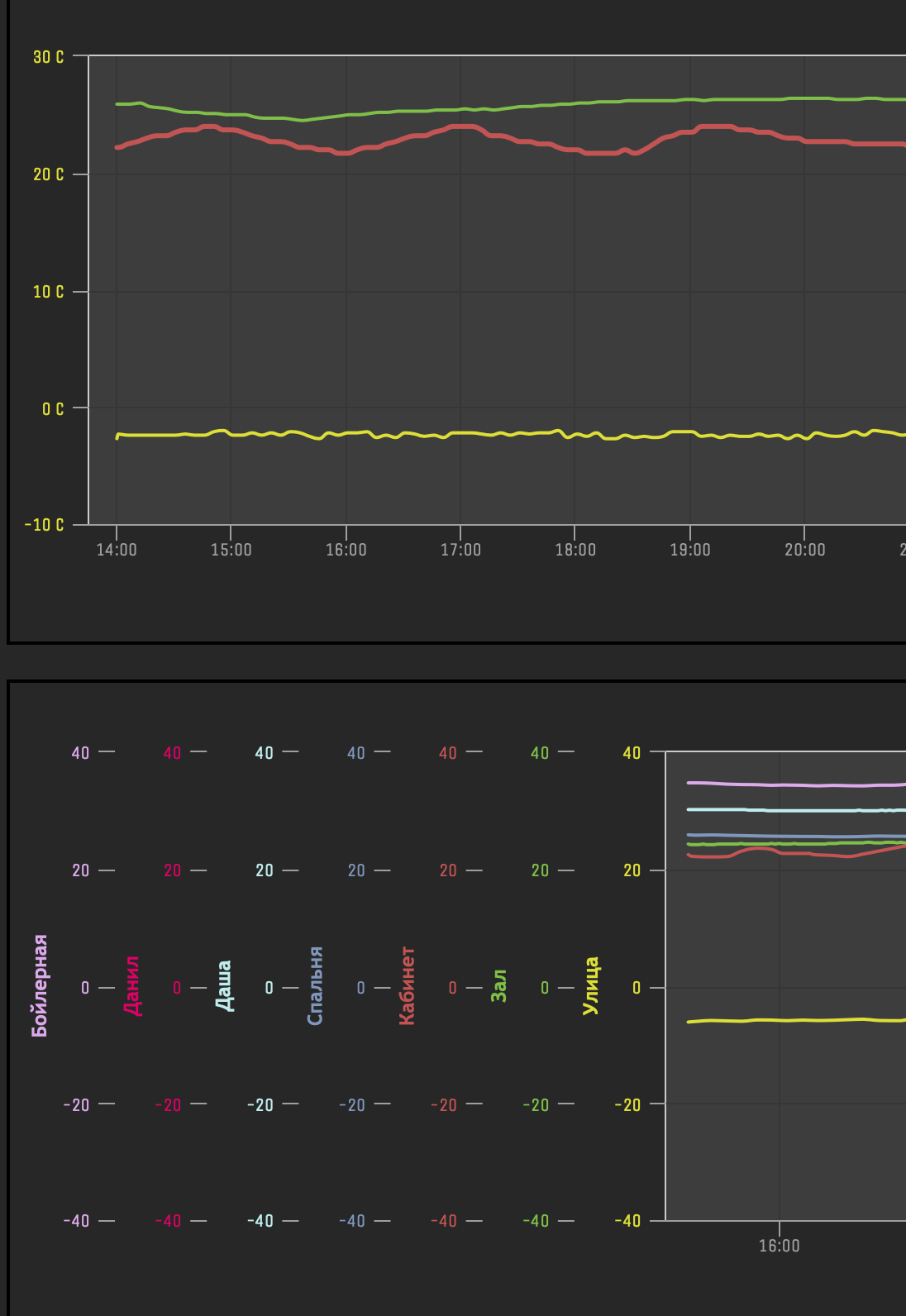Image resolution: width=906 pixels, height=1316 pixels.
Task: Click the 20 tick on the blue Спальня axis
Action: 355,870
